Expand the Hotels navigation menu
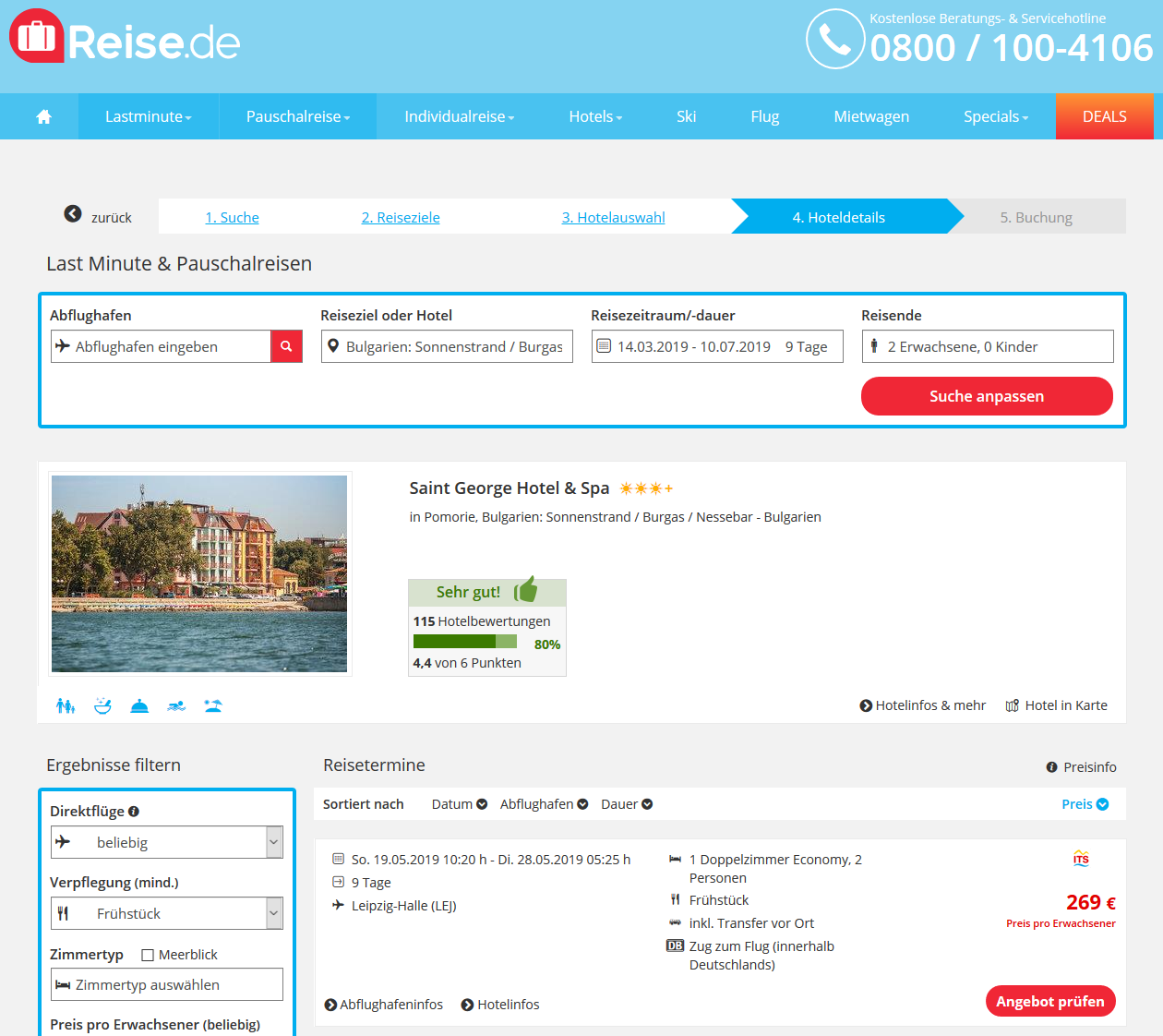This screenshot has height=1036, width=1163. coord(595,116)
